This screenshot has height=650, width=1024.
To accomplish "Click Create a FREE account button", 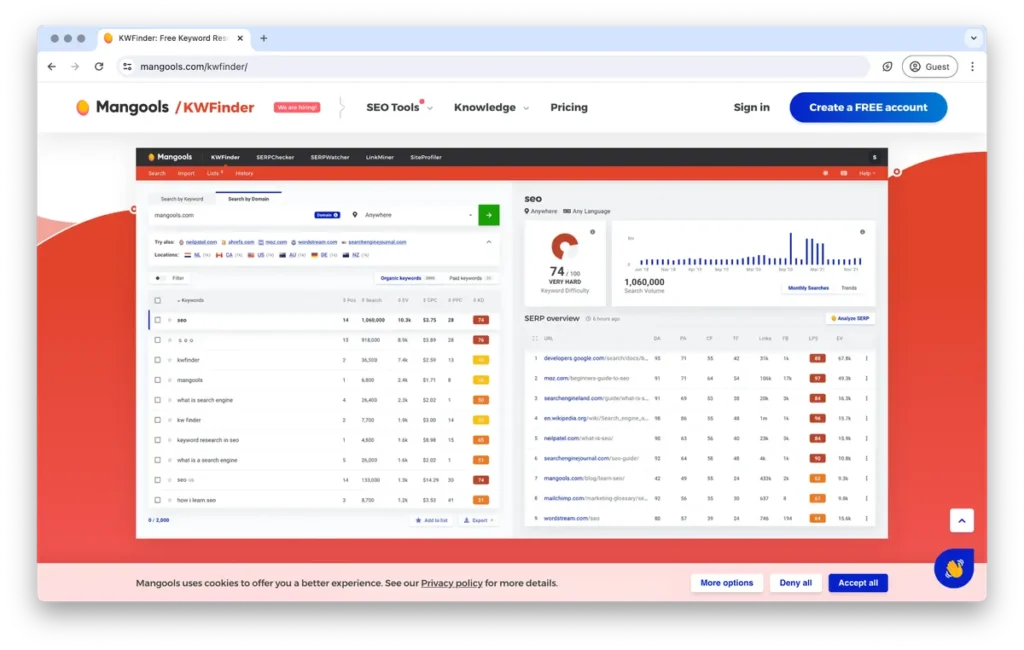I will tap(868, 107).
